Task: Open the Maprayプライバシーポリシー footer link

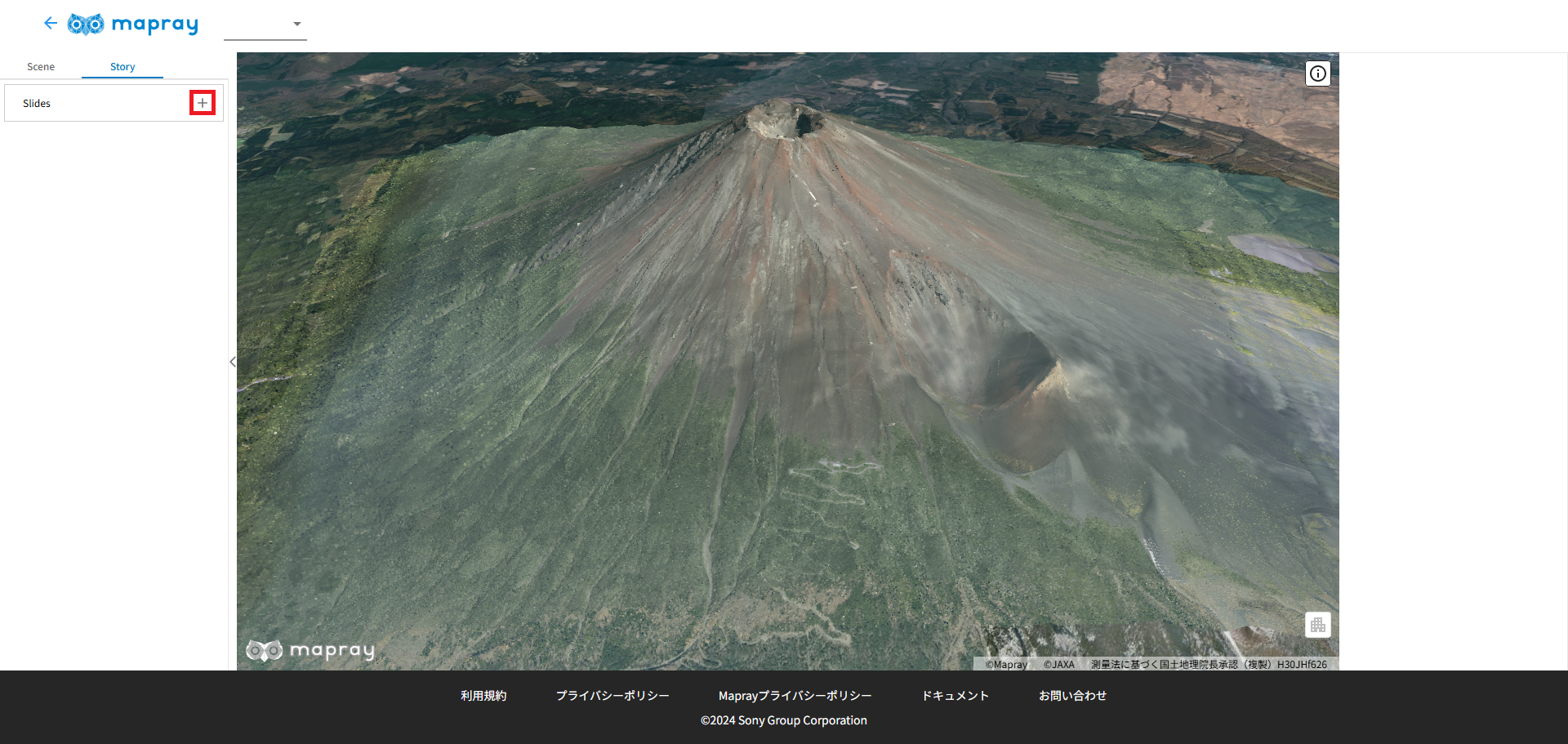Action: [x=795, y=696]
